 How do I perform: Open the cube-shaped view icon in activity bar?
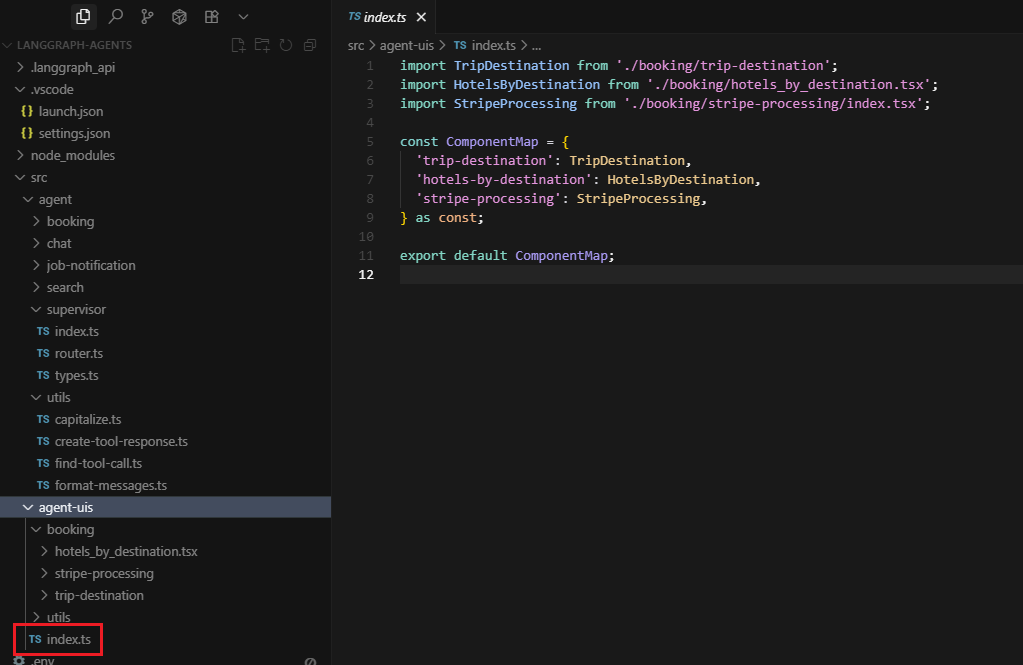(x=179, y=17)
